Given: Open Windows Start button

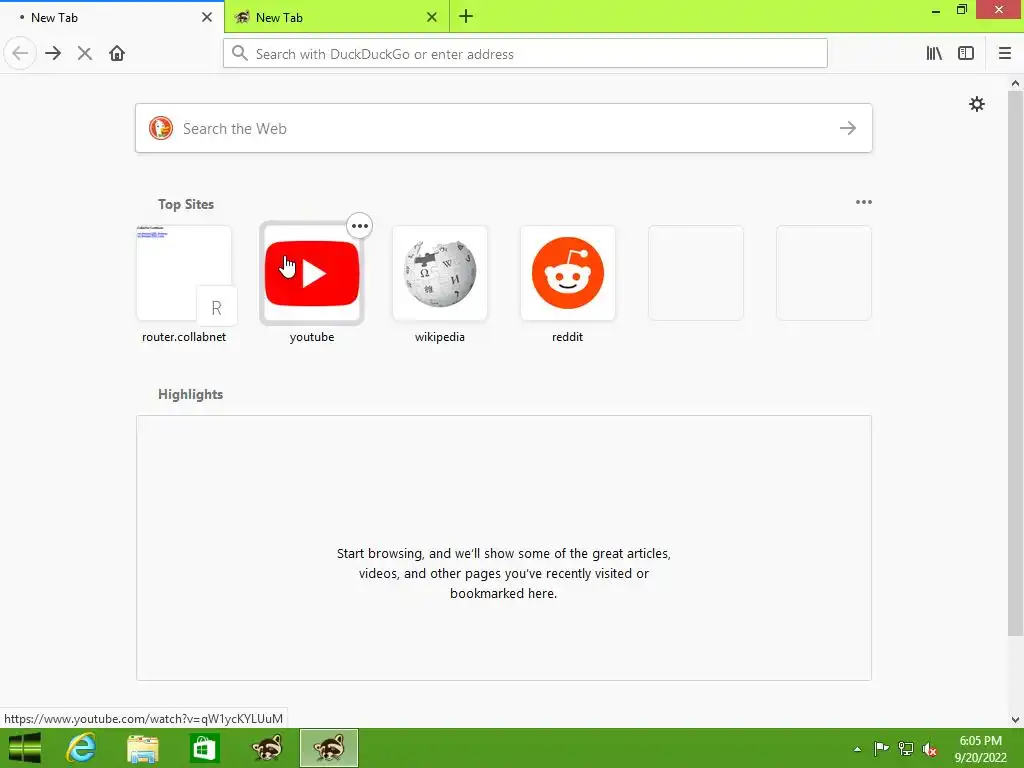Looking at the screenshot, I should coord(25,748).
